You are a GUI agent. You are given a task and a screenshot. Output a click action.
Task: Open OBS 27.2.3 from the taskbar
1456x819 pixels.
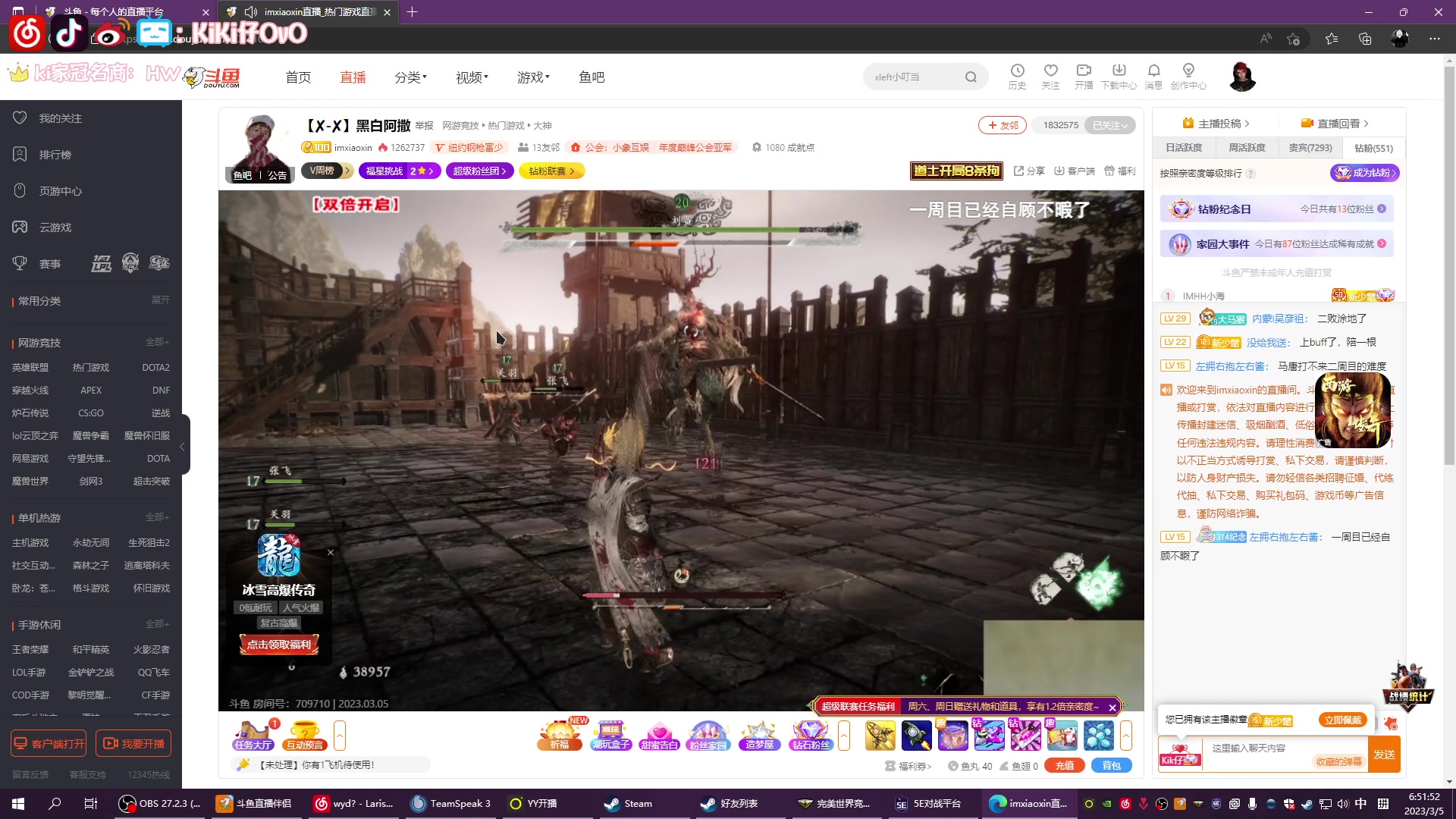click(x=161, y=804)
